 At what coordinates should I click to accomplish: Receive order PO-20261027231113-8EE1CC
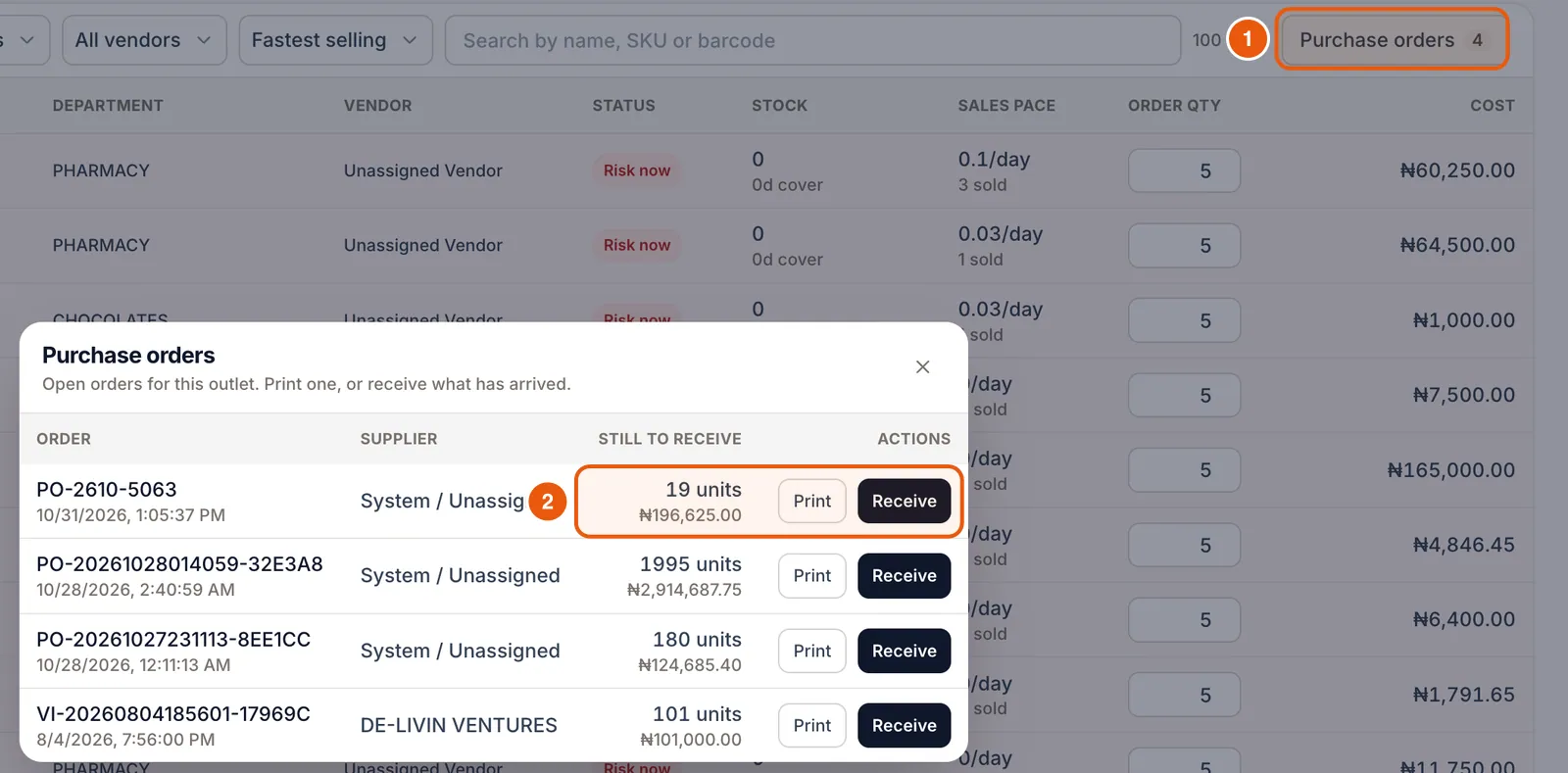pyautogui.click(x=904, y=651)
